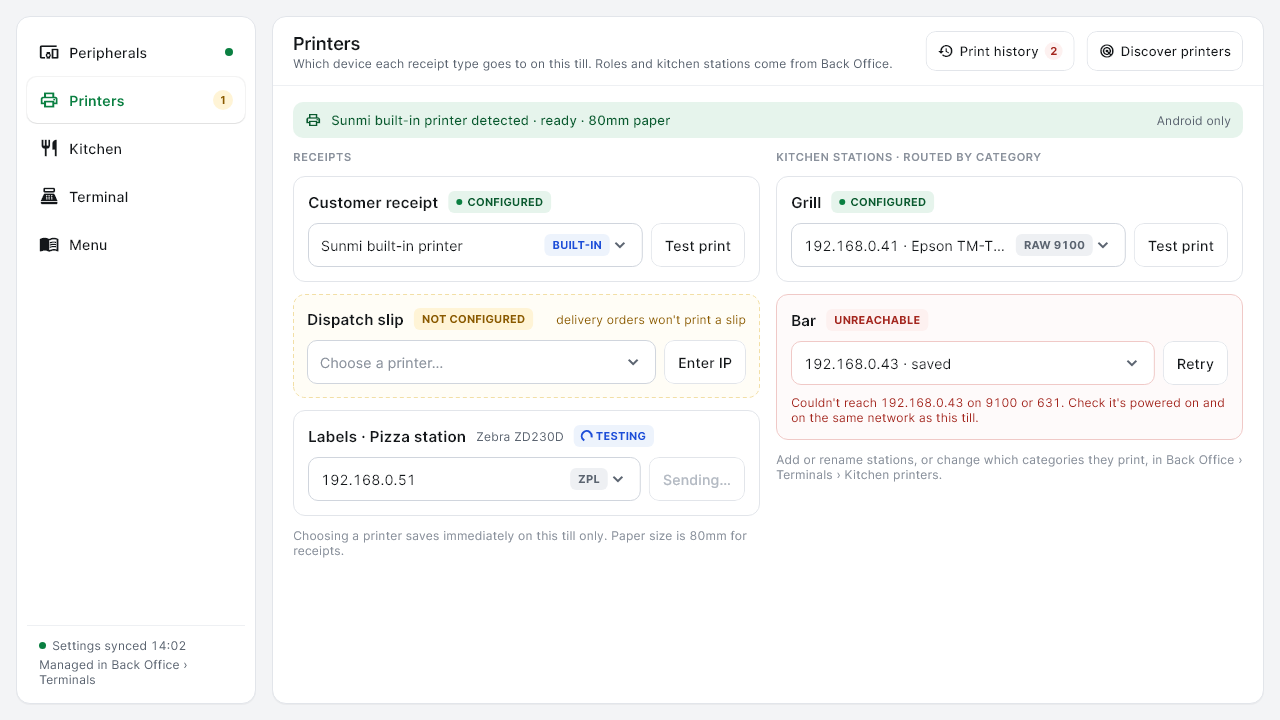The width and height of the screenshot is (1280, 720).
Task: Click the Settings synced 14:02 status
Action: click(x=119, y=646)
